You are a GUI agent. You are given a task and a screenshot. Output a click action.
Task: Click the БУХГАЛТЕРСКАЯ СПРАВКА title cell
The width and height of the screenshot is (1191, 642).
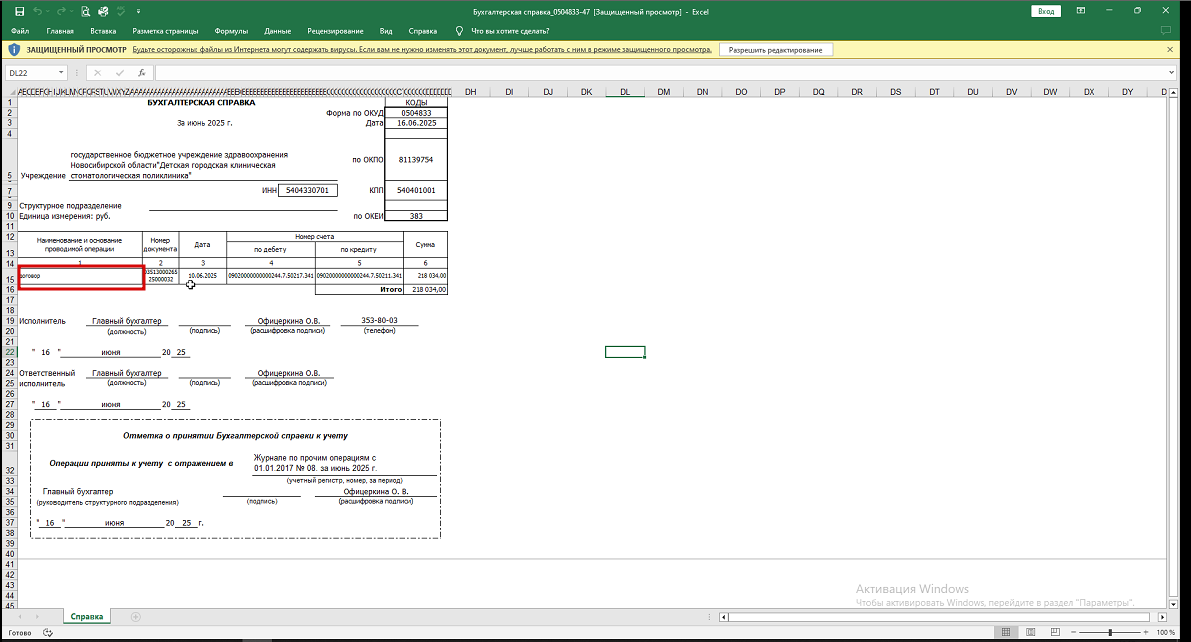pos(201,103)
